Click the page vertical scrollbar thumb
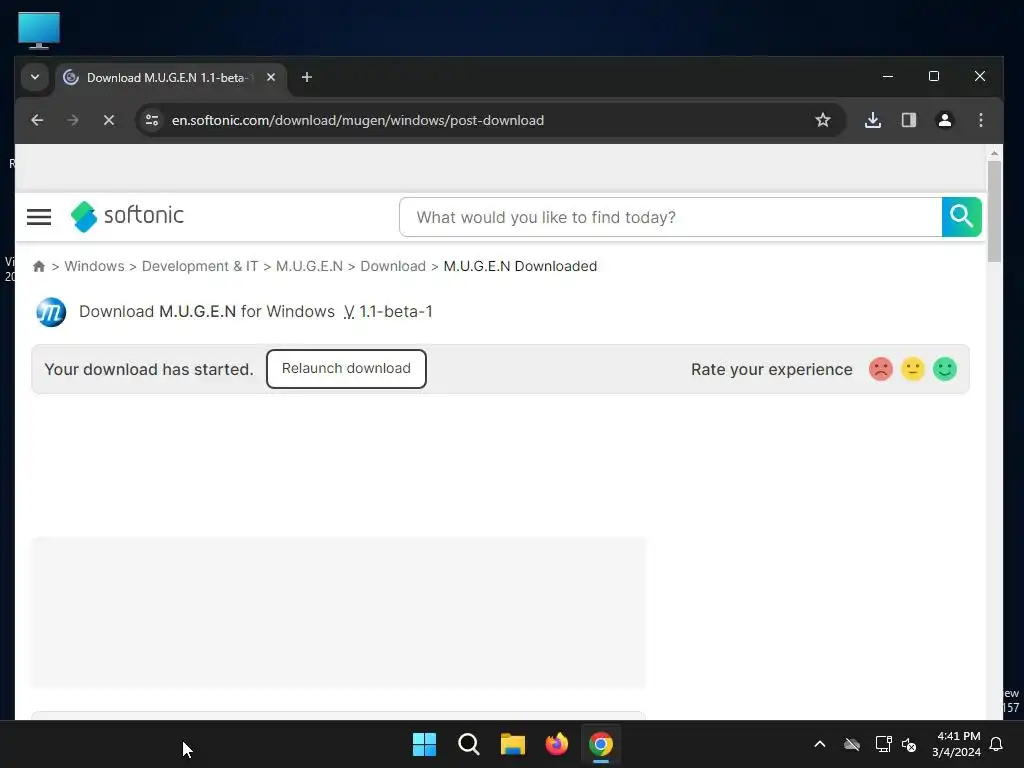 pos(994,211)
